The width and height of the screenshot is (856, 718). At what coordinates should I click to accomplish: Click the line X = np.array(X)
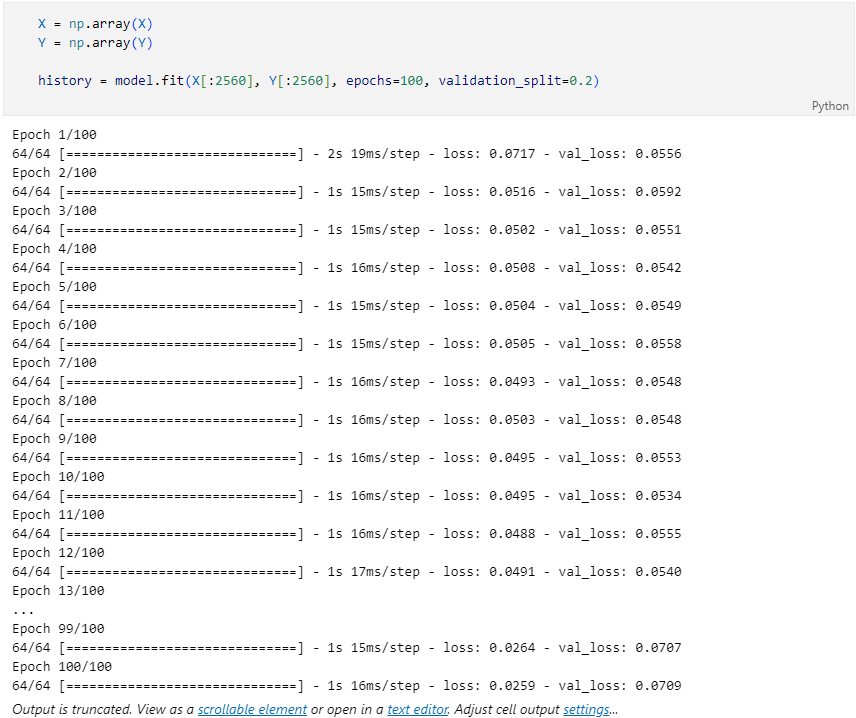pos(95,24)
